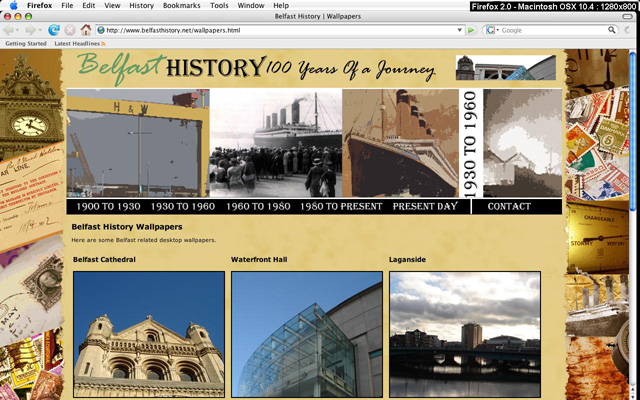Open the History menu
Image resolution: width=640 pixels, height=400 pixels.
click(141, 6)
